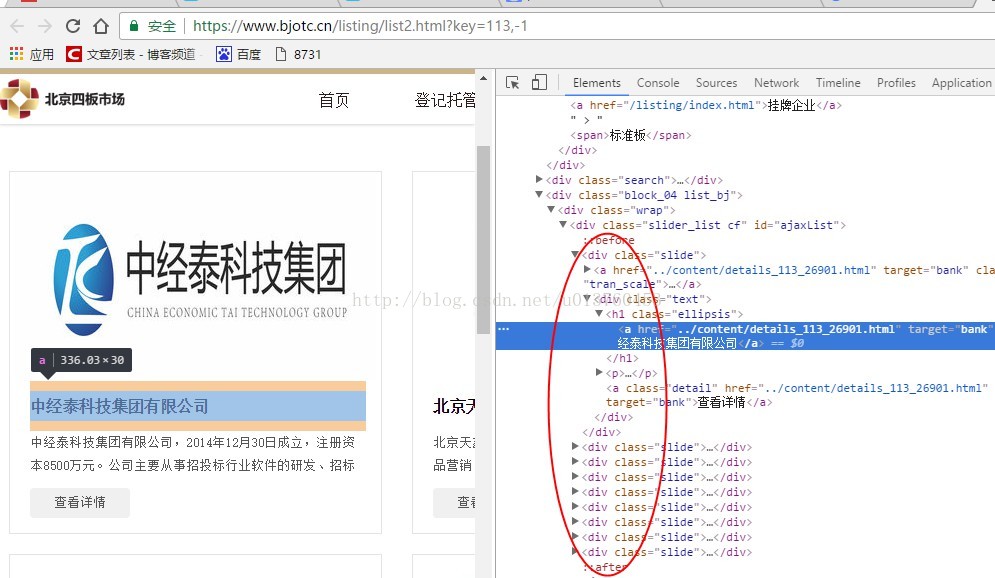This screenshot has height=578, width=995.
Task: Select the a class="detail" 查看详情 node
Action: coord(797,395)
